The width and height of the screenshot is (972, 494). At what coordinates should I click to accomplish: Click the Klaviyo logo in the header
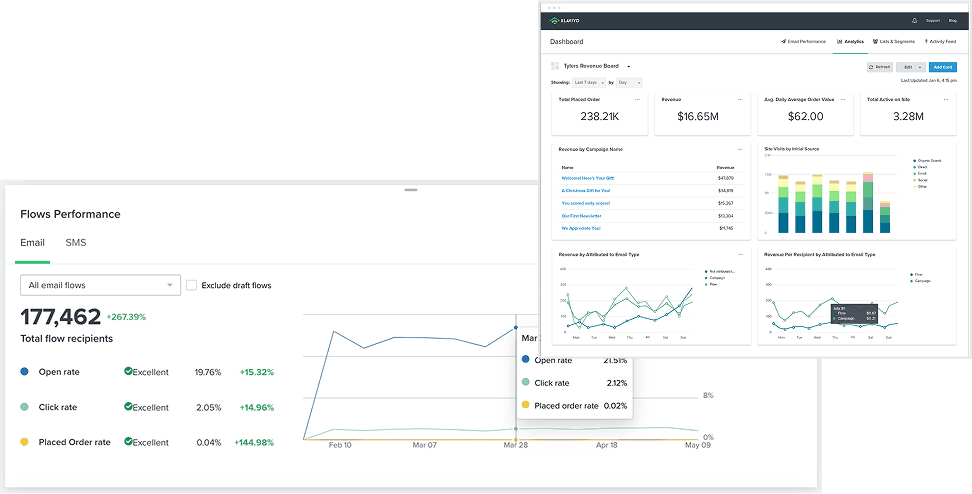(x=565, y=20)
